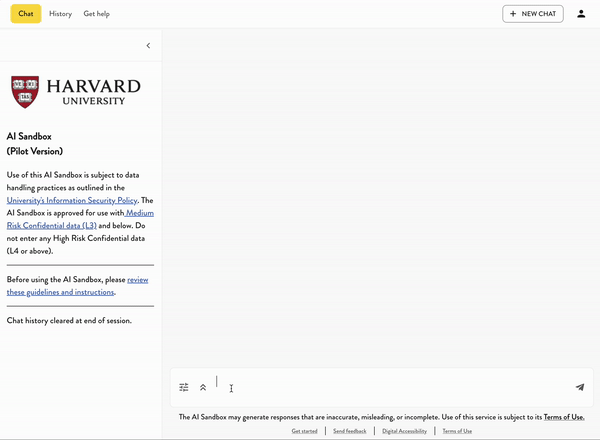Screen dimensions: 600x440
Task: Click Get started in footer
Action: 304,431
